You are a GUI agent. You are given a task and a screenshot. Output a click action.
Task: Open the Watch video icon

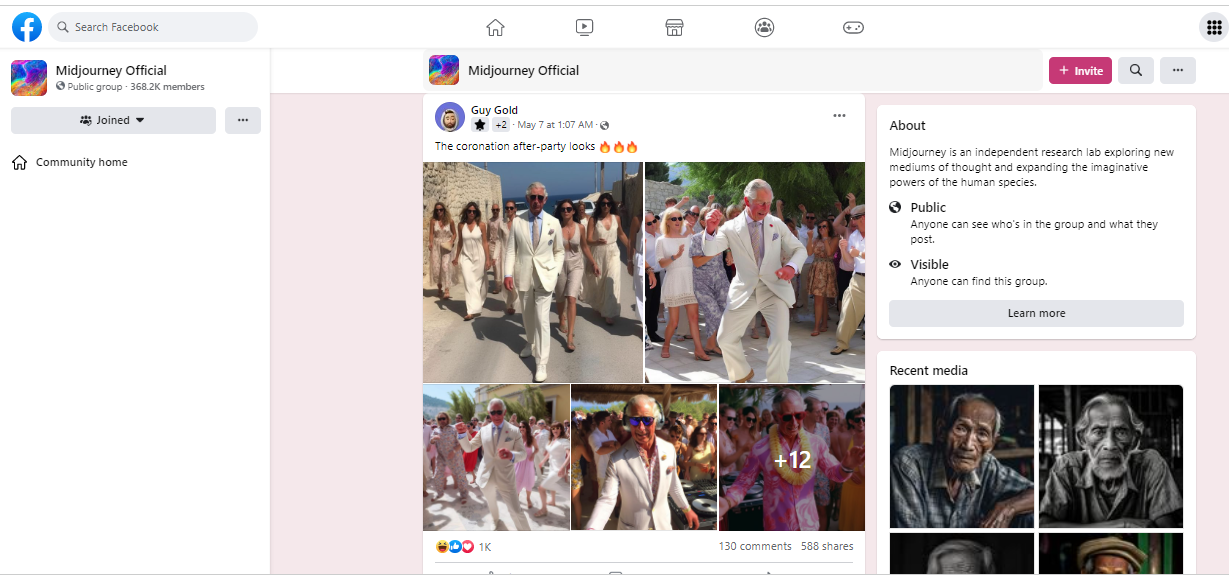click(585, 27)
